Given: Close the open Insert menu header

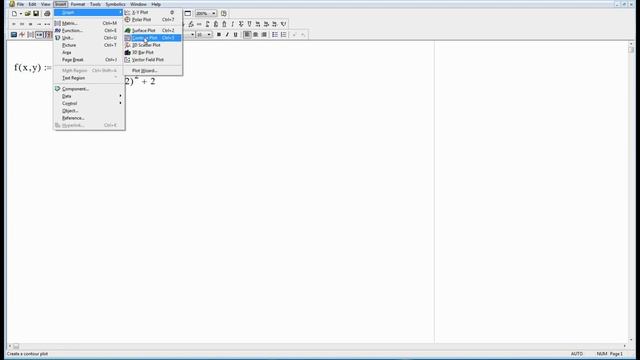Looking at the screenshot, I should (x=60, y=4).
